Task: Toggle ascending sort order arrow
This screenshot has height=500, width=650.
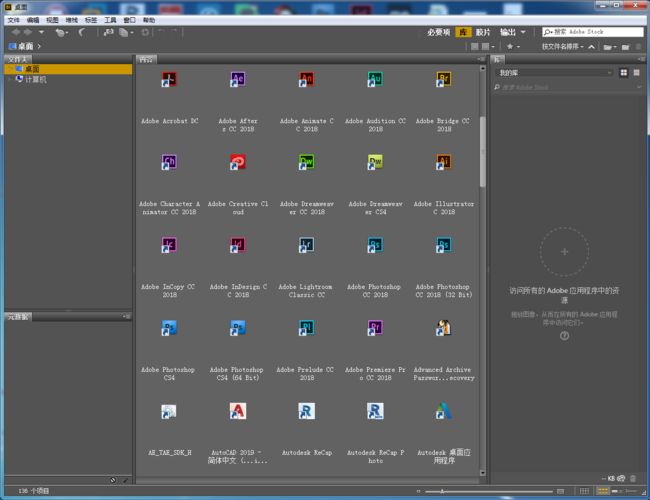Action: [x=592, y=46]
